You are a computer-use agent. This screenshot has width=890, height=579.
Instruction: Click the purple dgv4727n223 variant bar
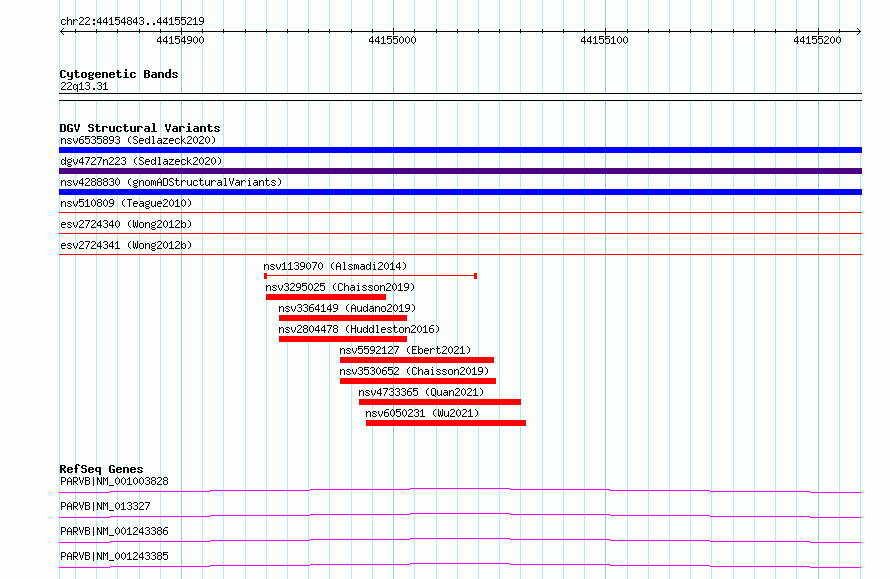tap(460, 171)
